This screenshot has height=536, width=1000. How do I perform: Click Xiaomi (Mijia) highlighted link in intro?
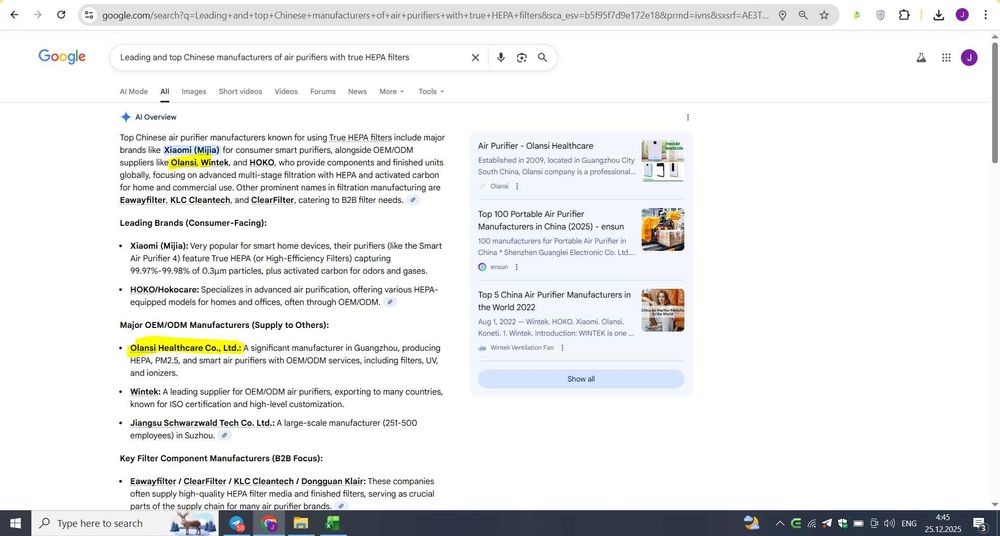[191, 150]
